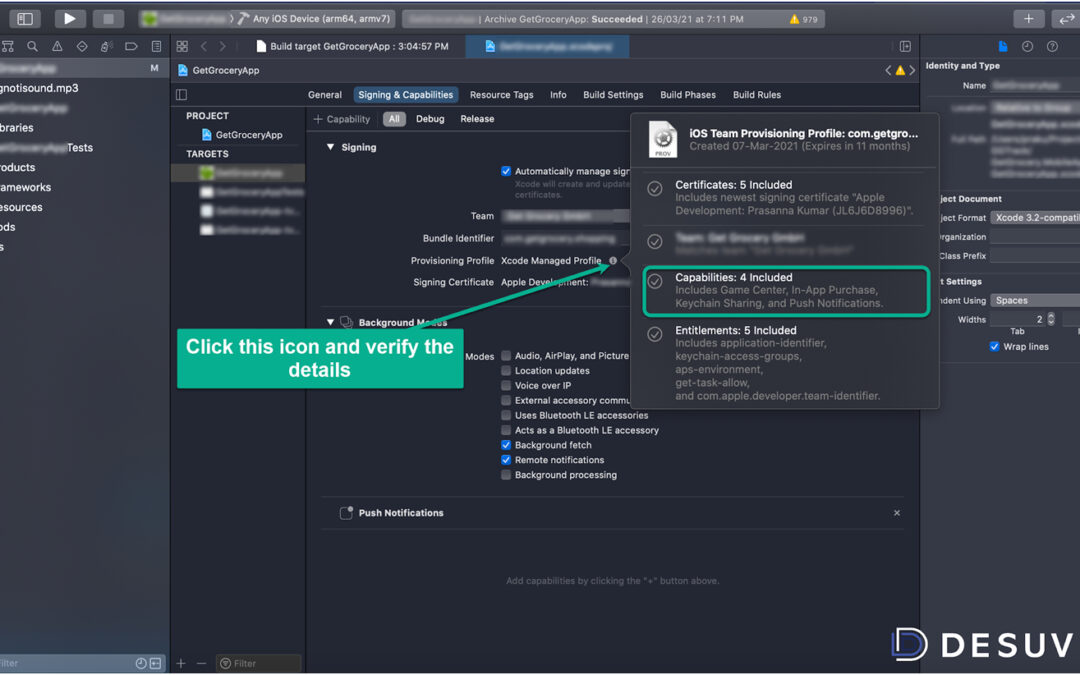Uncheck Remote notifications checkbox

pos(506,460)
